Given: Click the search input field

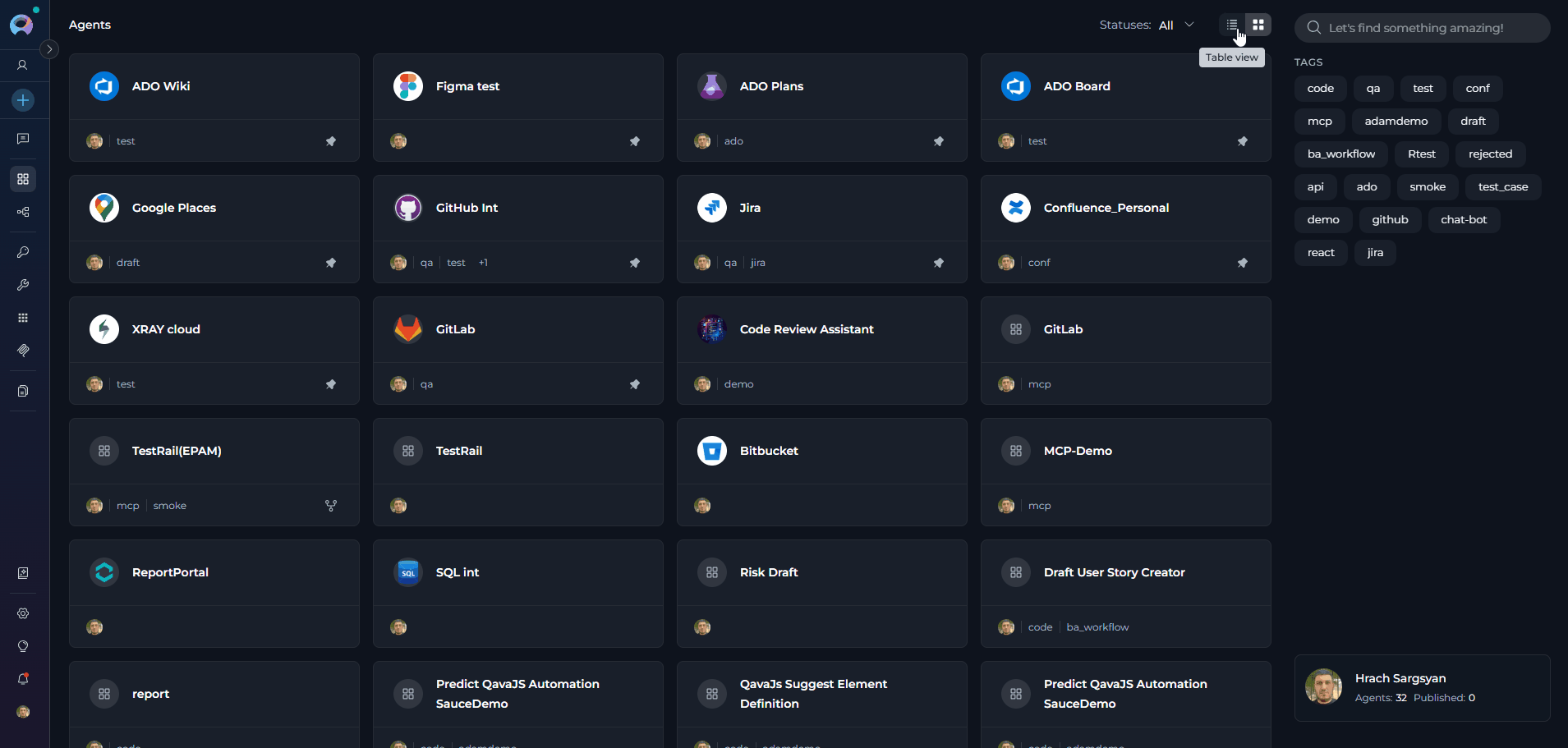Looking at the screenshot, I should coord(1429,28).
